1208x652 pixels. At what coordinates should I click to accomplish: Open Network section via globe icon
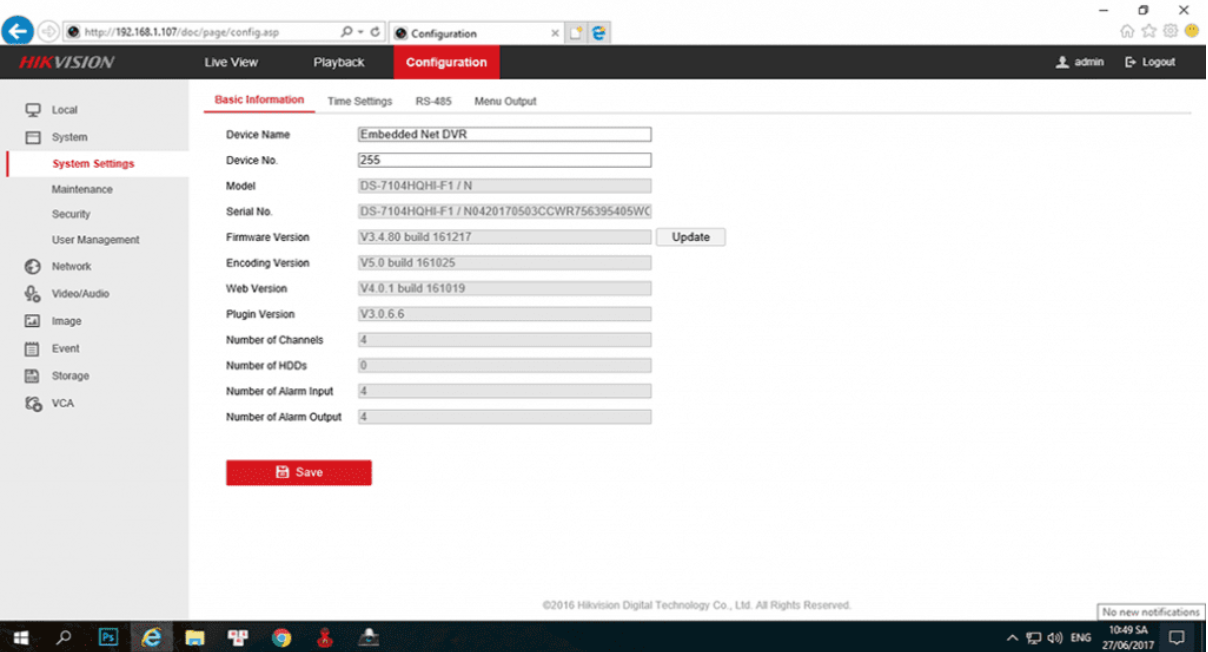tap(33, 267)
